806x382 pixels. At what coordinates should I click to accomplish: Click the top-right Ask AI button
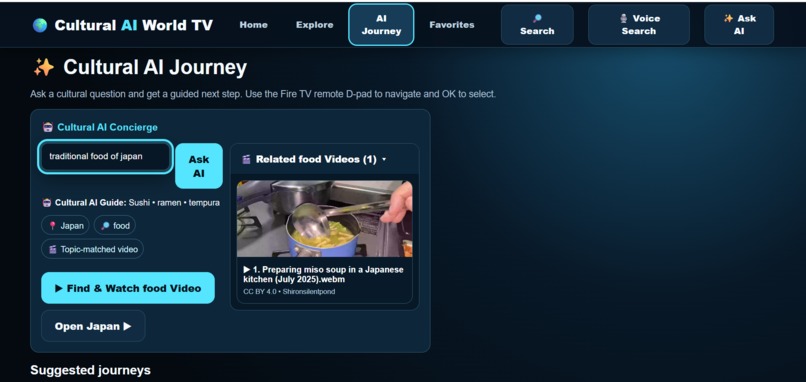tap(739, 25)
